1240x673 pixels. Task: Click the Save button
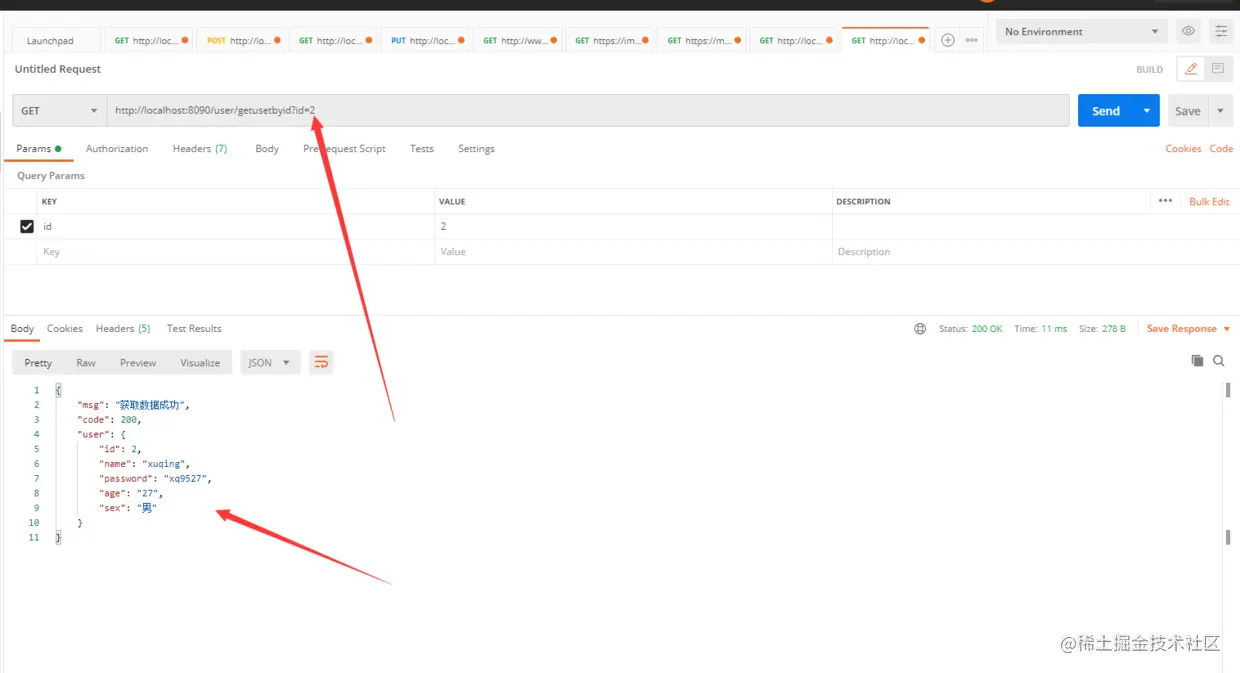point(1188,111)
